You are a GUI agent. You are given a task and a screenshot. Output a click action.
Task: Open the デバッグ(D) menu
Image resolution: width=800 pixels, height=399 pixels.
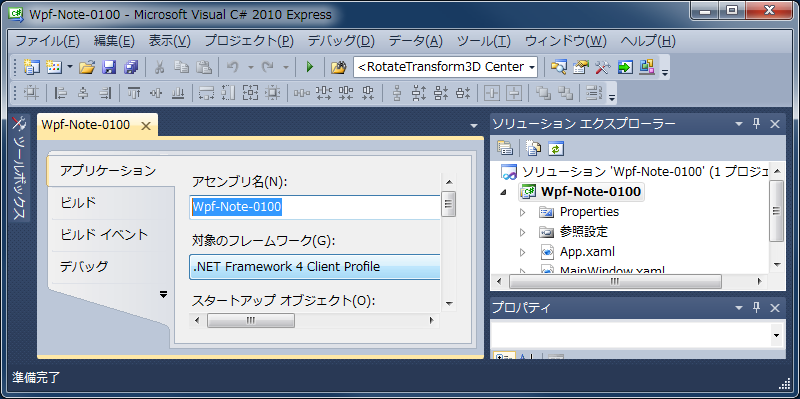[x=341, y=41]
